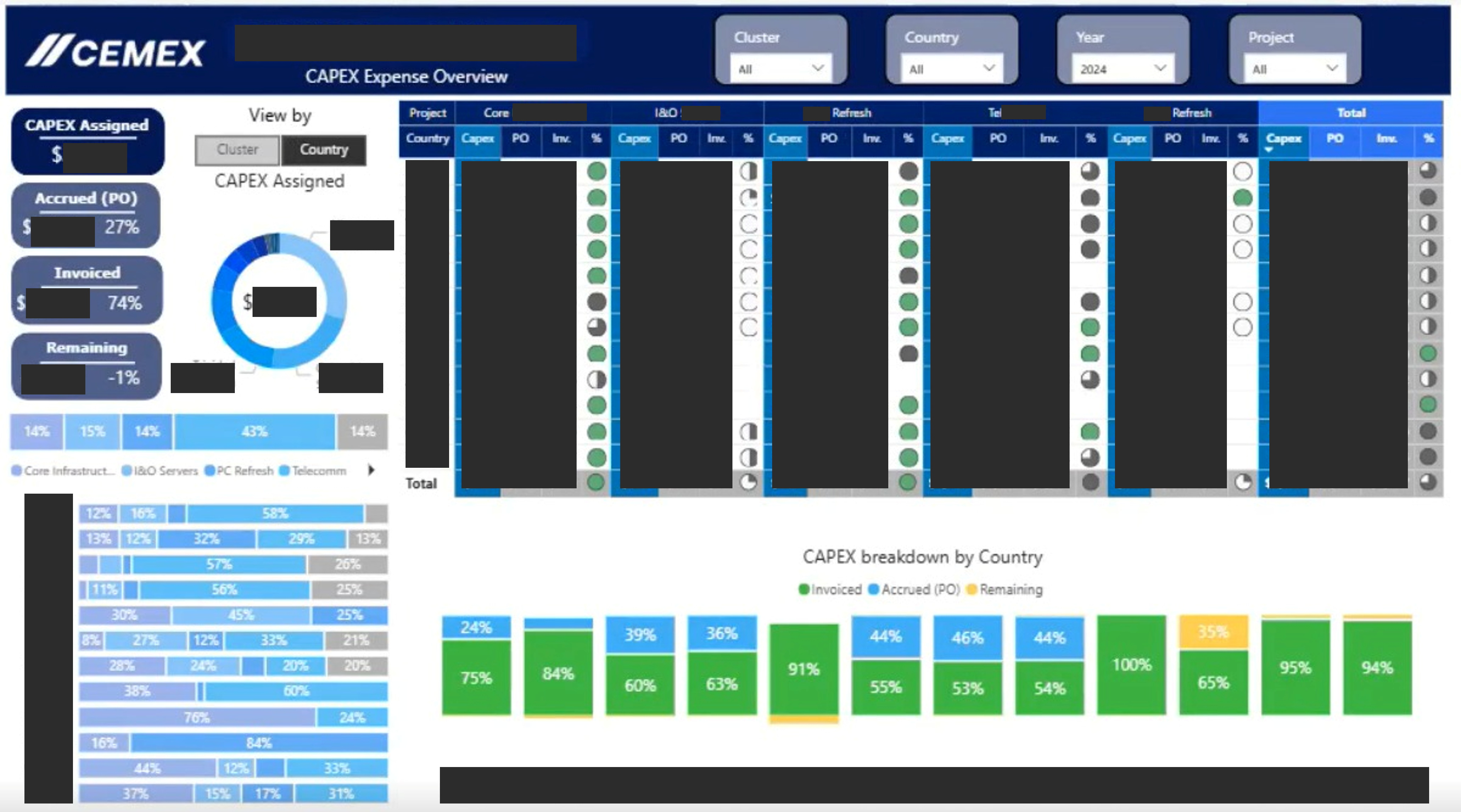This screenshot has height=812, width=1461.
Task: Click the yellow Remaining legend dot
Action: [972, 589]
